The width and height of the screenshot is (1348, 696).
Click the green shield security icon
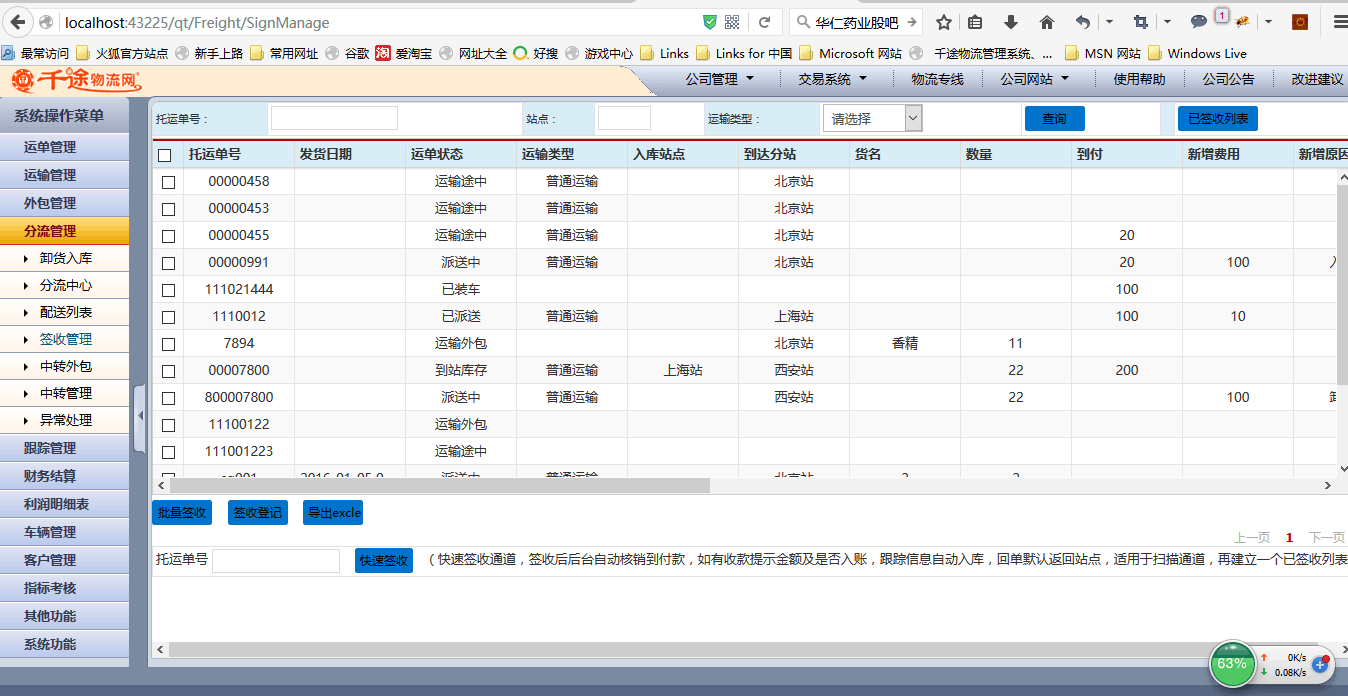click(710, 22)
